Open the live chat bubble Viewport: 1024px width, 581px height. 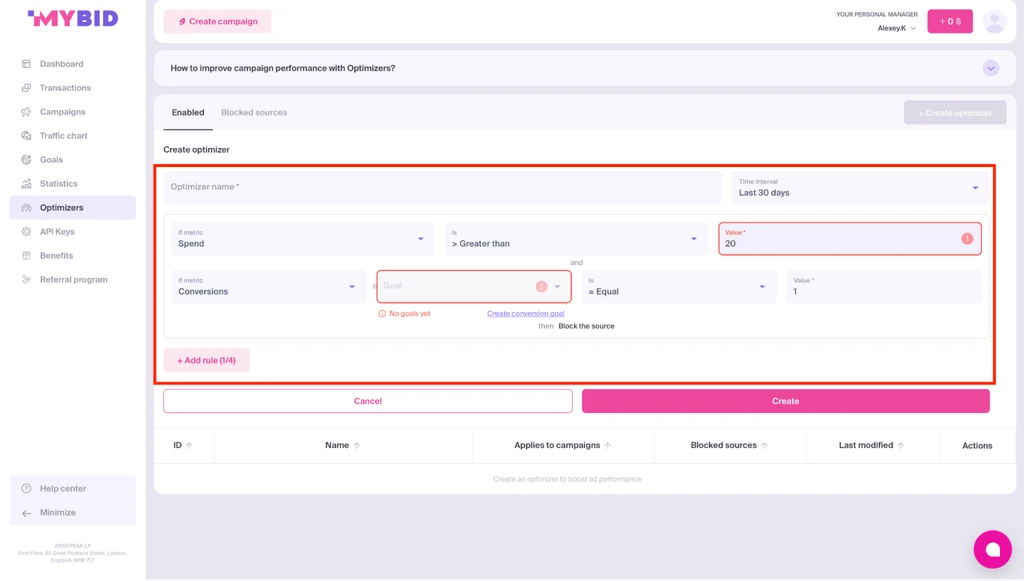[x=993, y=549]
